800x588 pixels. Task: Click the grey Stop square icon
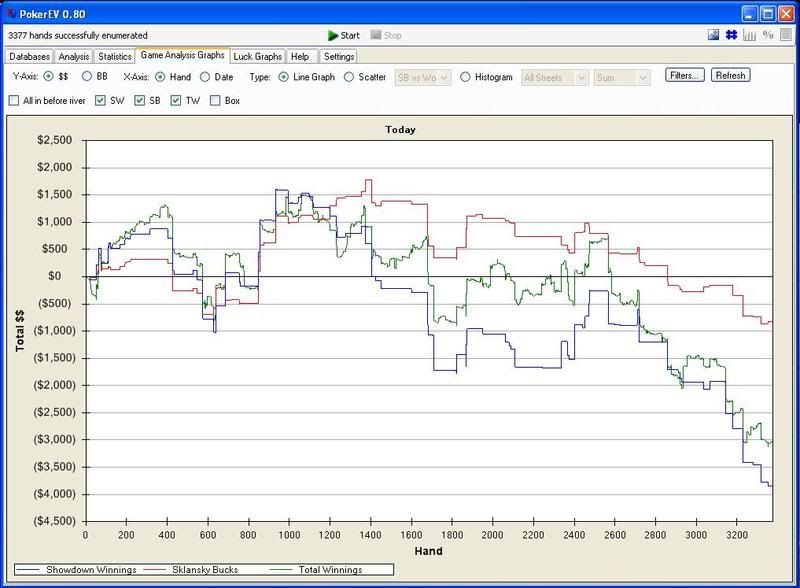376,35
